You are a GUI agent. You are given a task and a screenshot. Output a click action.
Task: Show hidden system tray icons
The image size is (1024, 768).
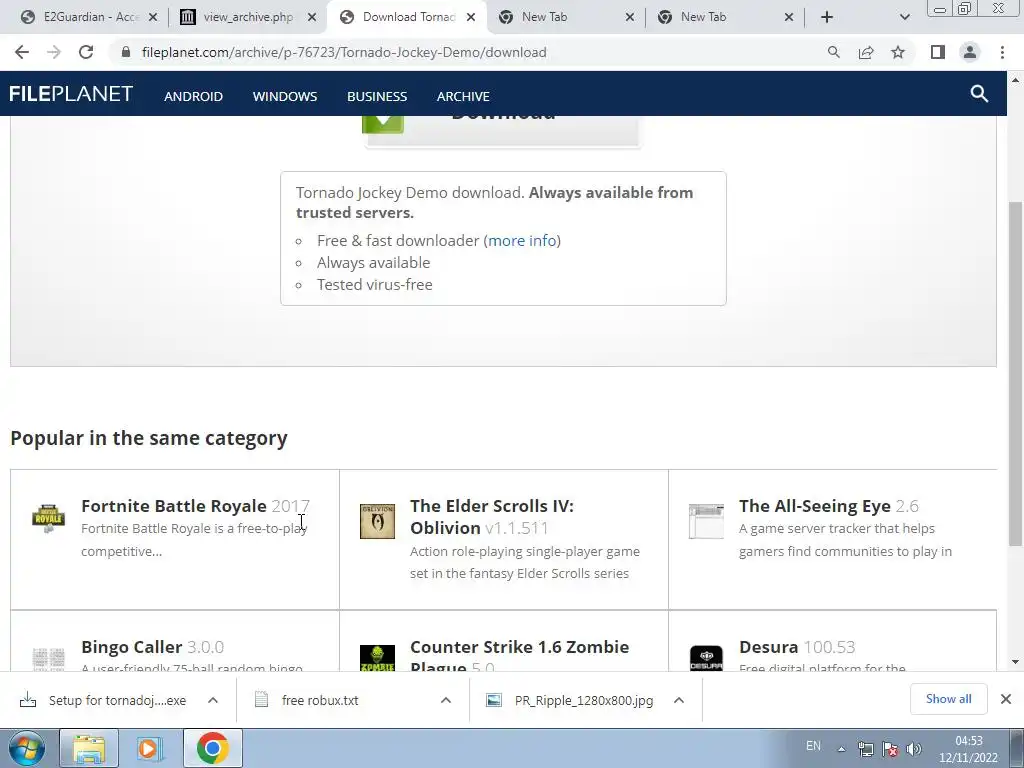click(x=842, y=749)
